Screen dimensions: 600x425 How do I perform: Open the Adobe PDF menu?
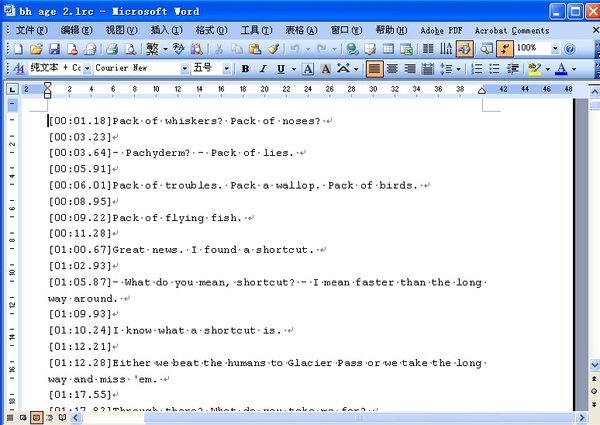[441, 30]
